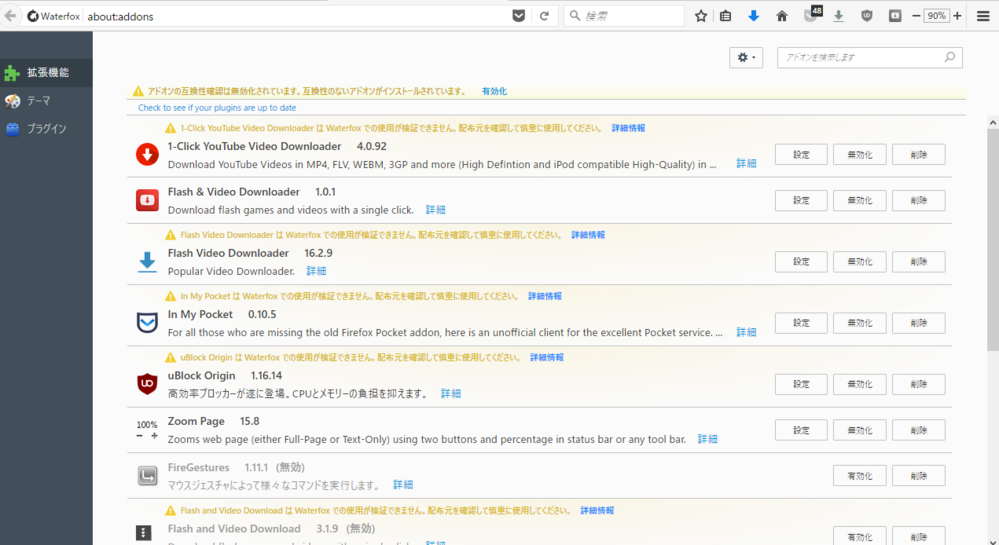999x545 pixels.
Task: Open 詳細情報 link for Flash Video Downloader warning
Action: (x=588, y=235)
